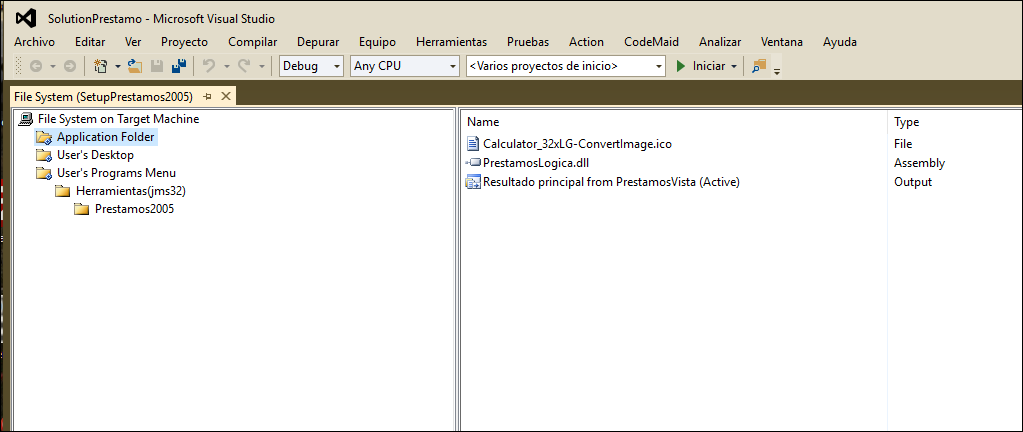Image resolution: width=1023 pixels, height=432 pixels.
Task: Open the New Project dropdown arrow
Action: click(117, 67)
